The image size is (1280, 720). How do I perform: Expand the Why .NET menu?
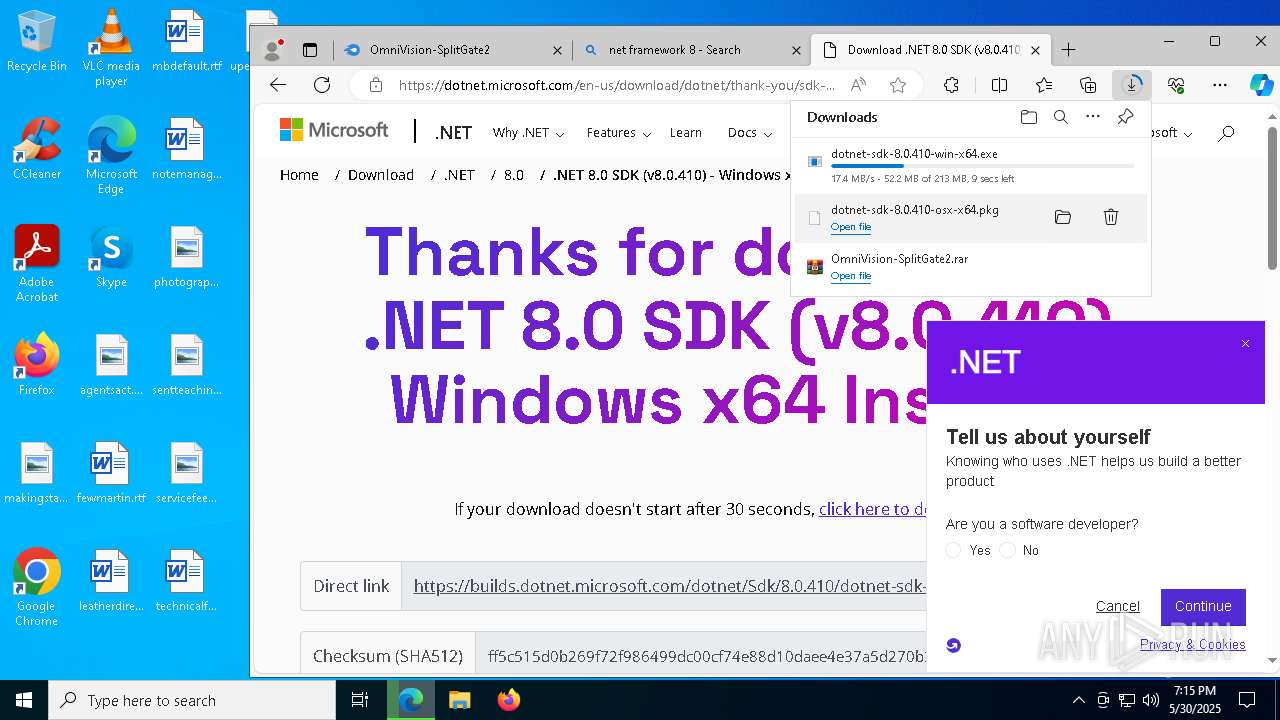(x=528, y=133)
